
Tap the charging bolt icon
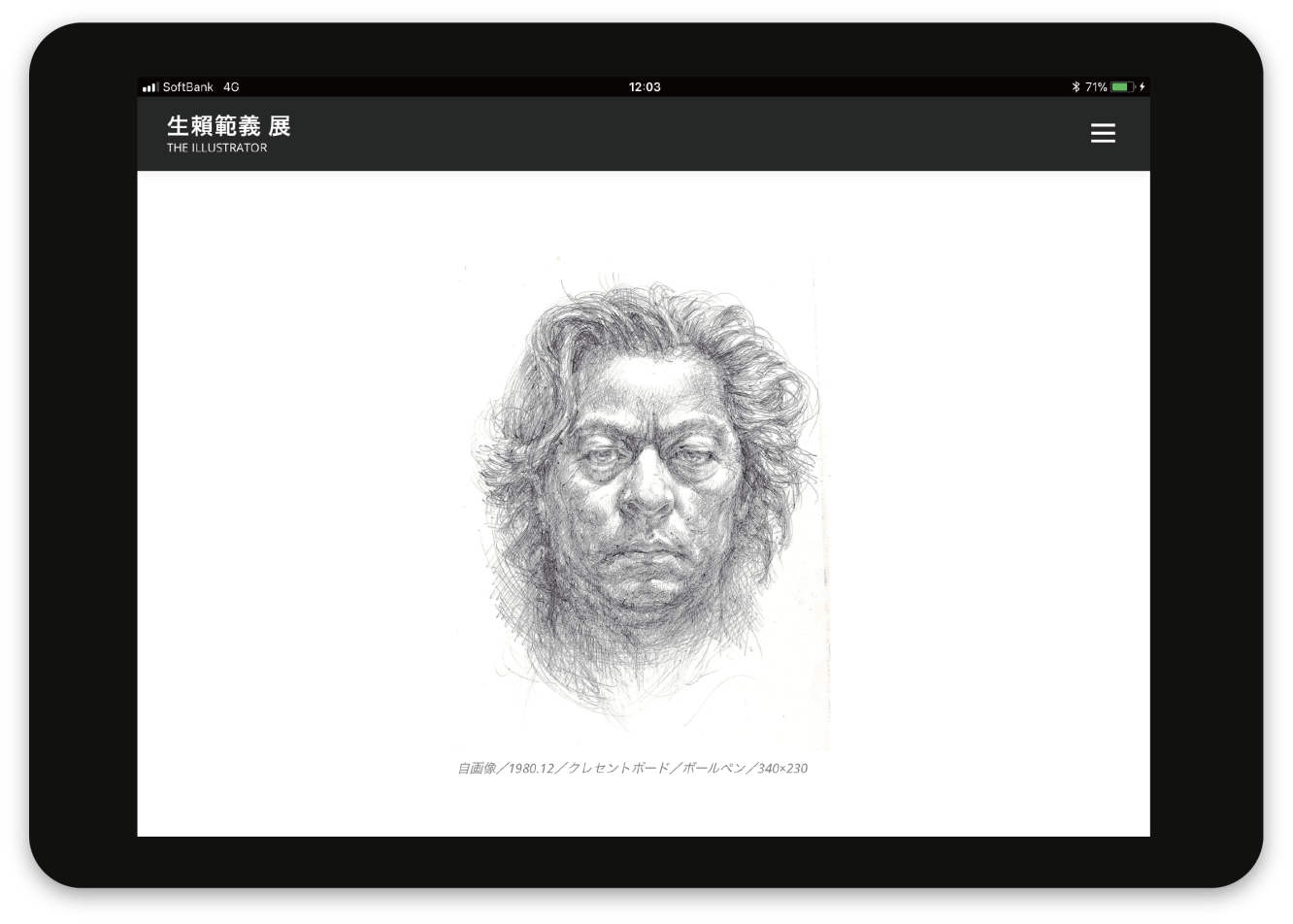click(1143, 87)
